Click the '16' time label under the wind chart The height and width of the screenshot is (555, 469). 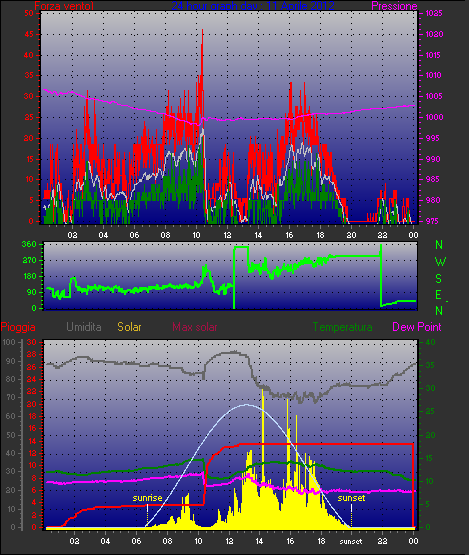coord(289,235)
